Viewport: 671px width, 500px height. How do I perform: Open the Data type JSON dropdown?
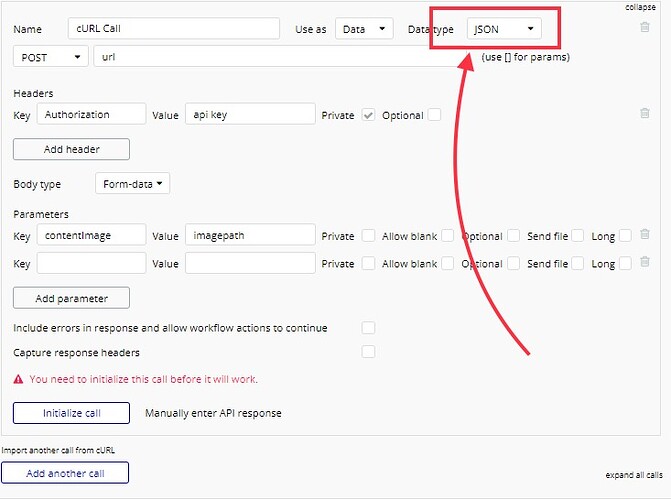click(504, 29)
